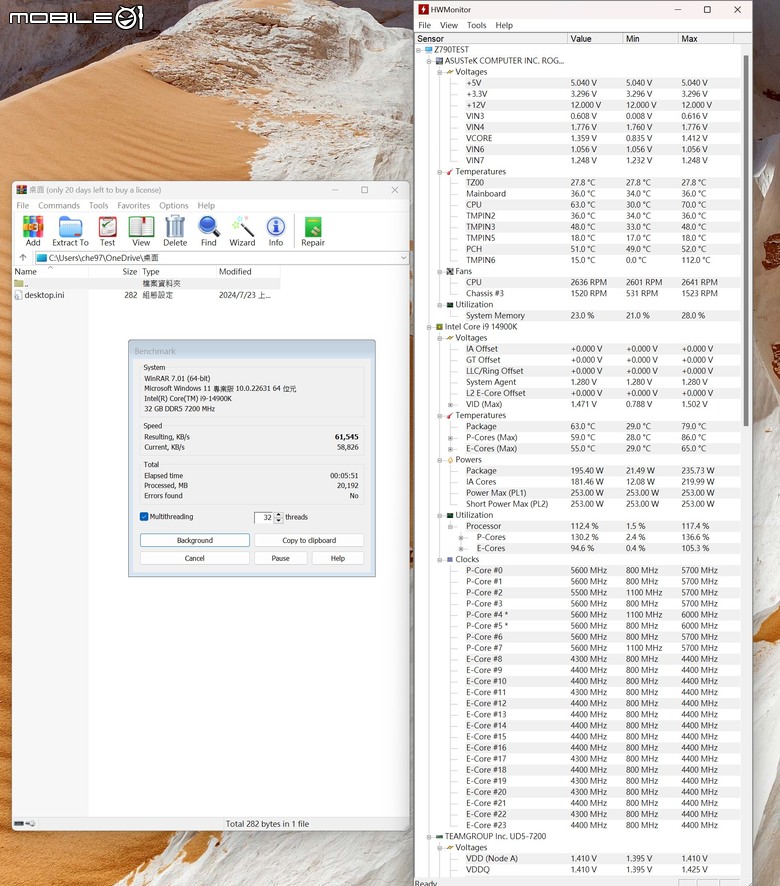
Task: Click the Delete trash can icon
Action: tap(175, 231)
